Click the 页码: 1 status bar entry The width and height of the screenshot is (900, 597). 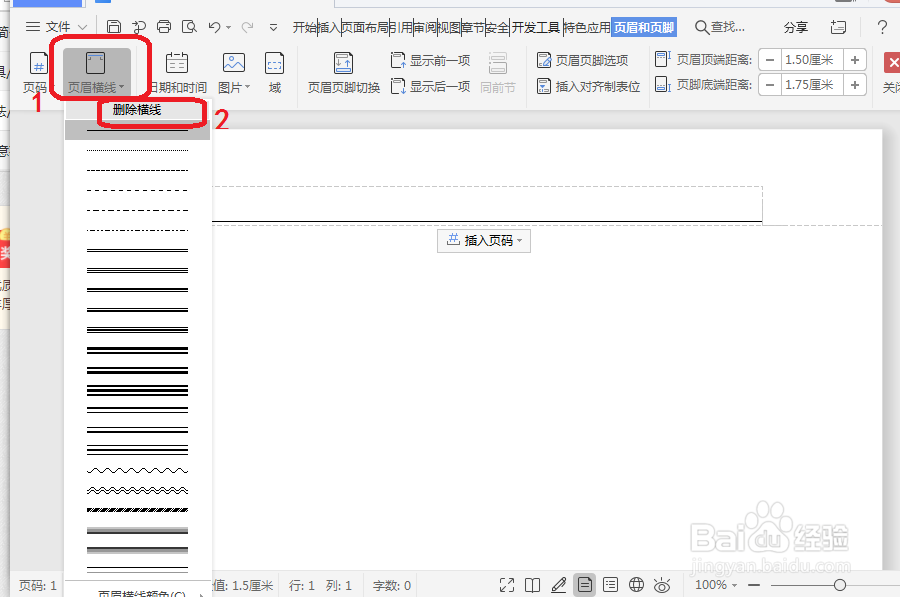38,586
